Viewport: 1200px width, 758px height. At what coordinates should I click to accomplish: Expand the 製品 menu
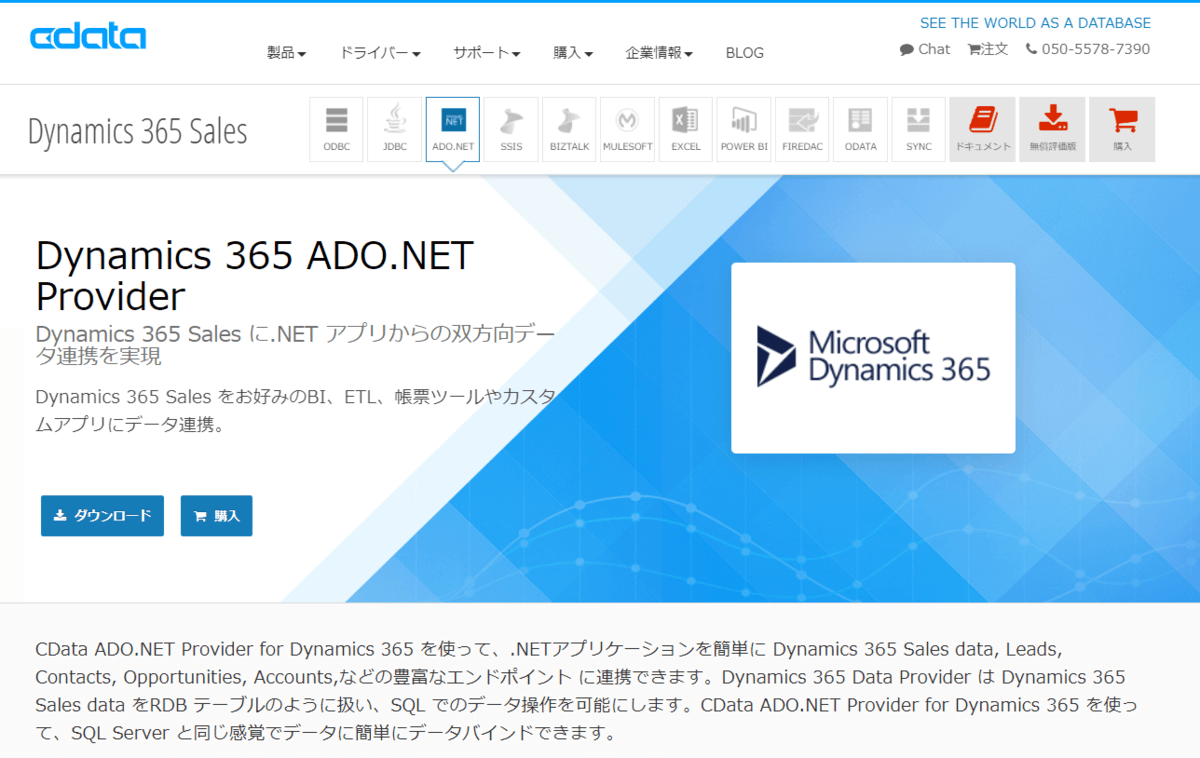pos(286,53)
